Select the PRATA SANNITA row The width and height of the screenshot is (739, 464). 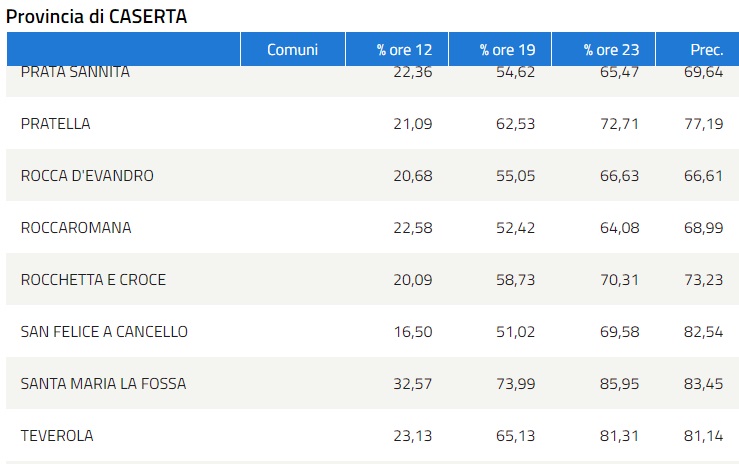(75, 74)
